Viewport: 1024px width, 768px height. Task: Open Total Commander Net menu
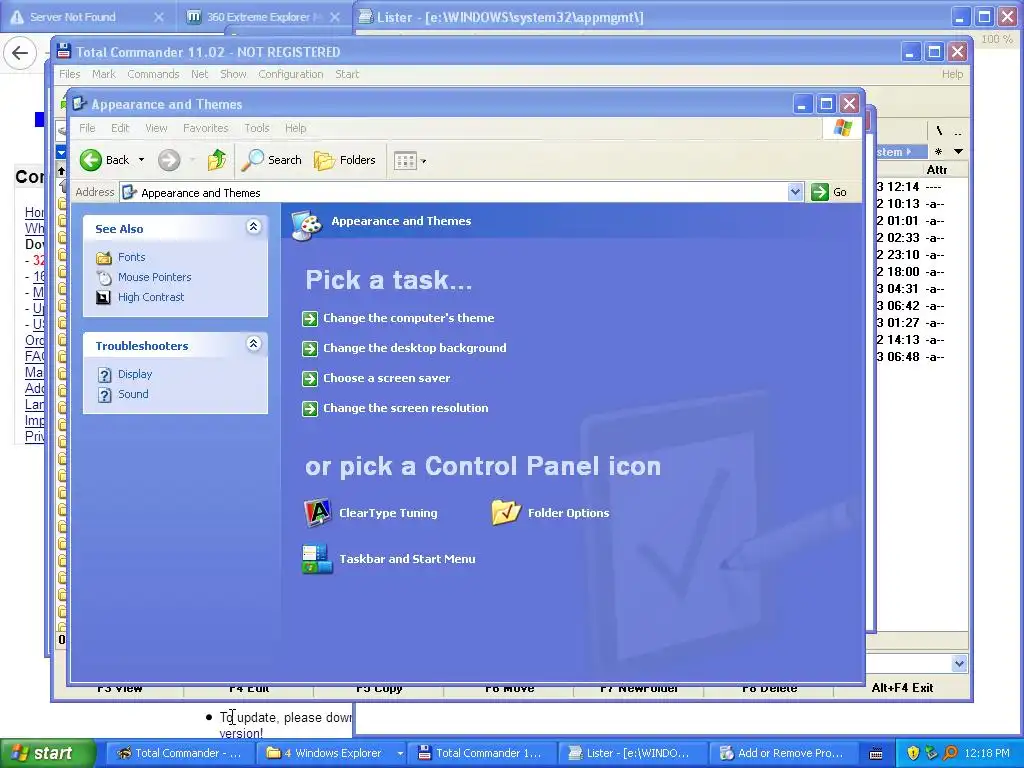coord(199,74)
